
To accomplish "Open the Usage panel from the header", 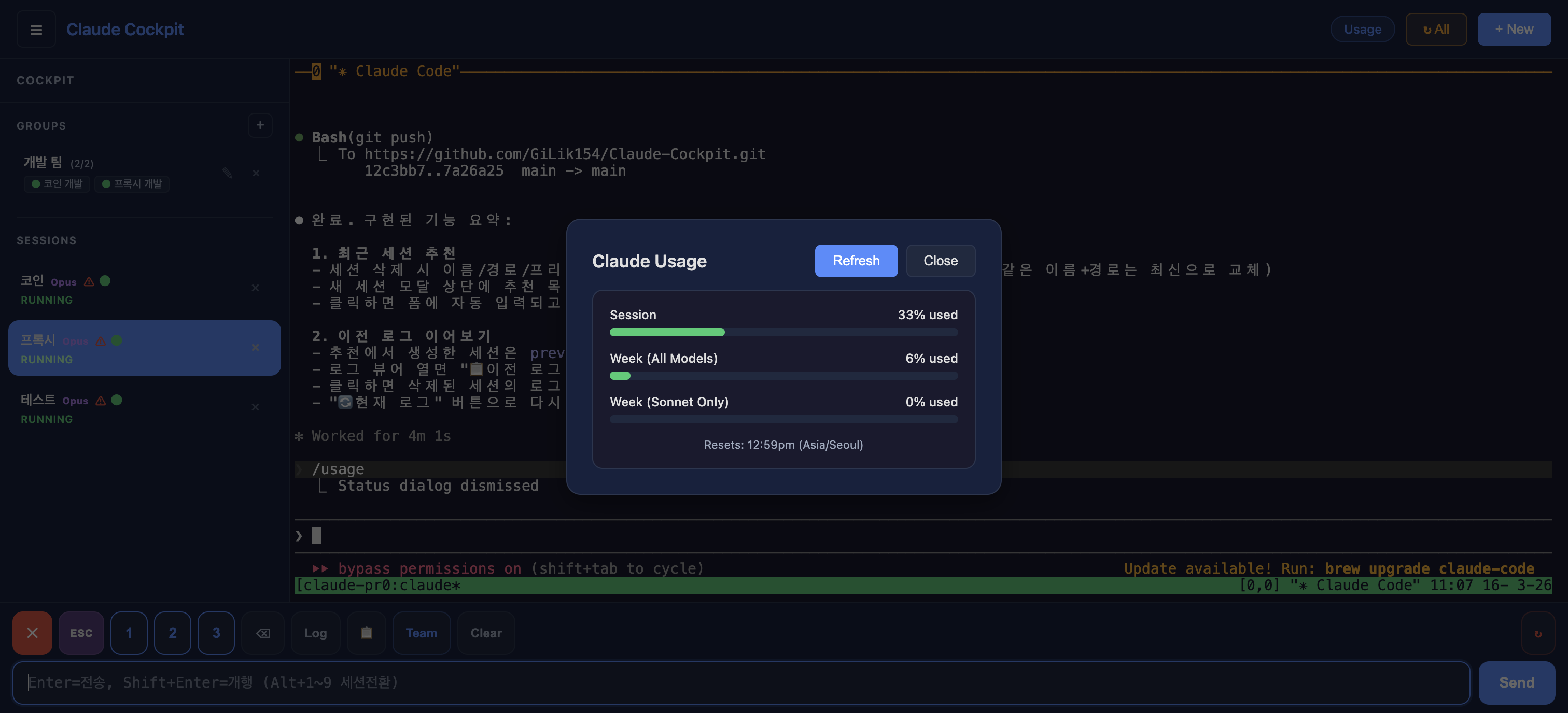I will 1362,29.
